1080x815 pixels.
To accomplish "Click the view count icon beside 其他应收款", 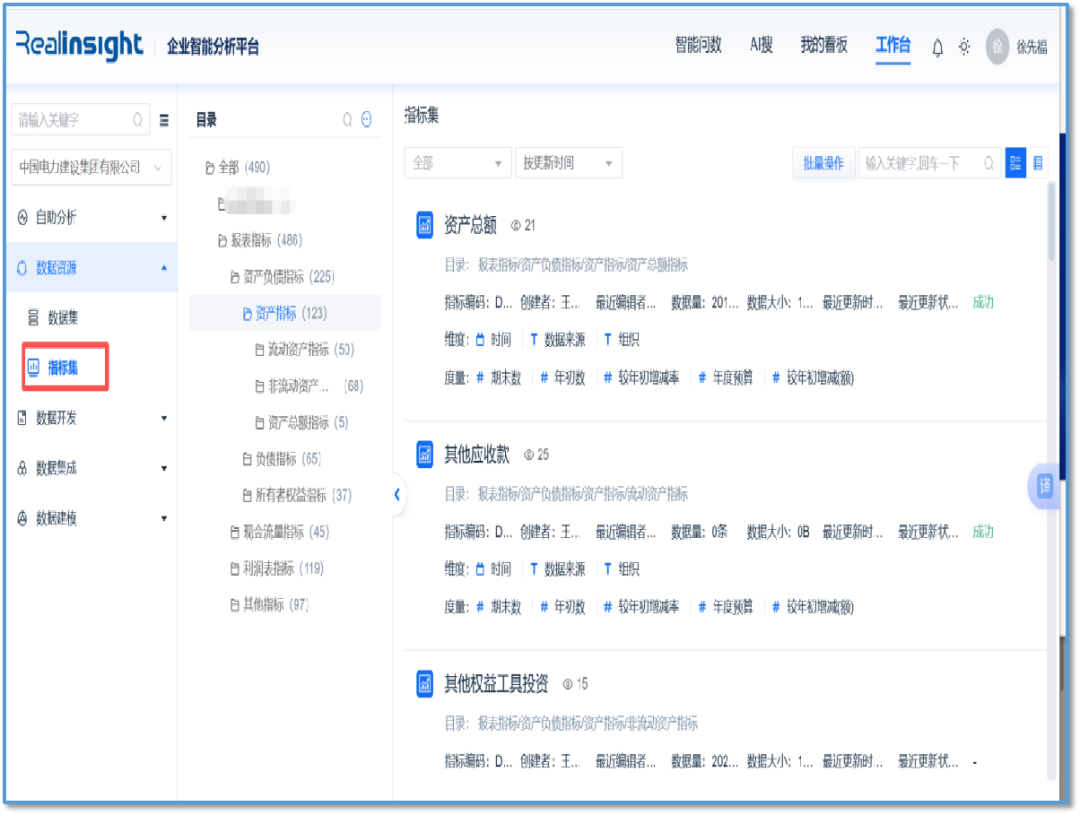I will tap(528, 455).
